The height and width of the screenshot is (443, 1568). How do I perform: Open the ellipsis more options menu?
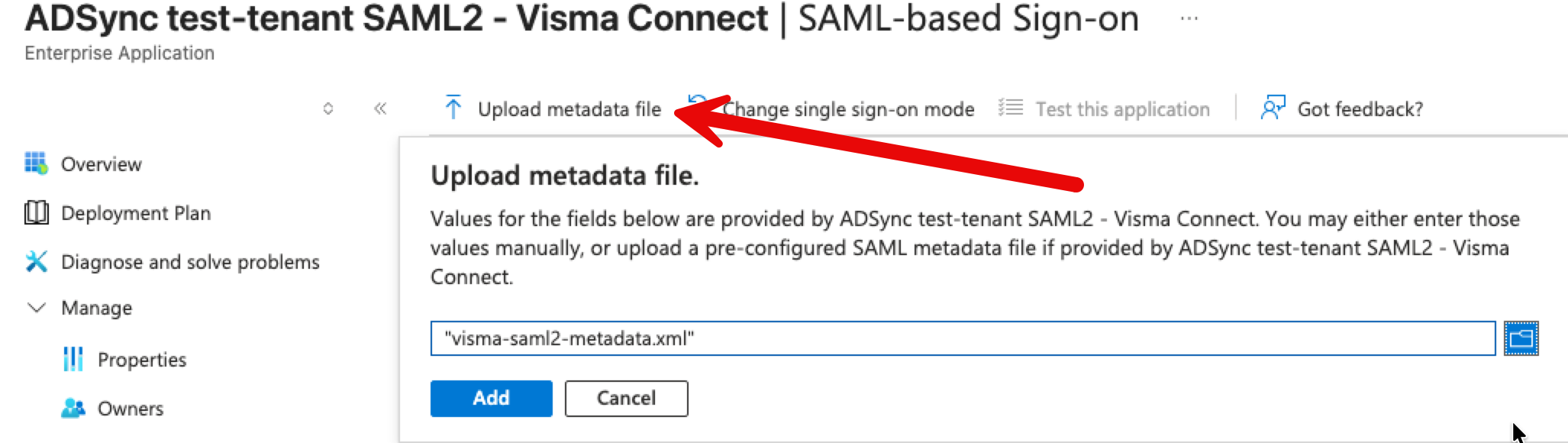[x=1189, y=18]
